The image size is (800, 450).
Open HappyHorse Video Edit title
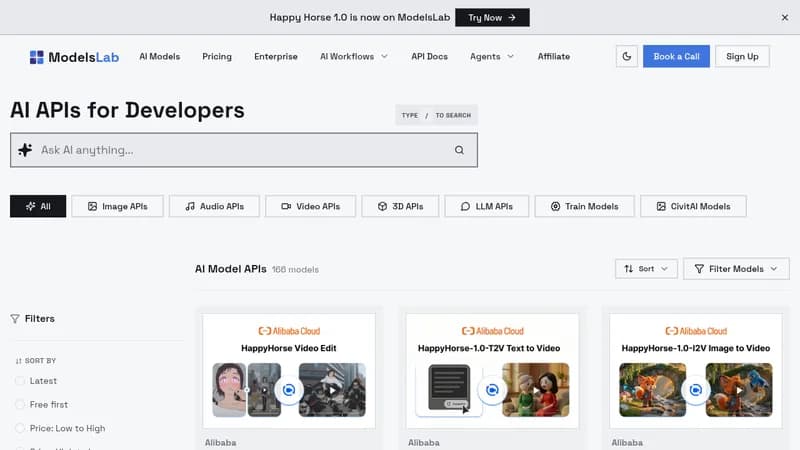pos(289,348)
